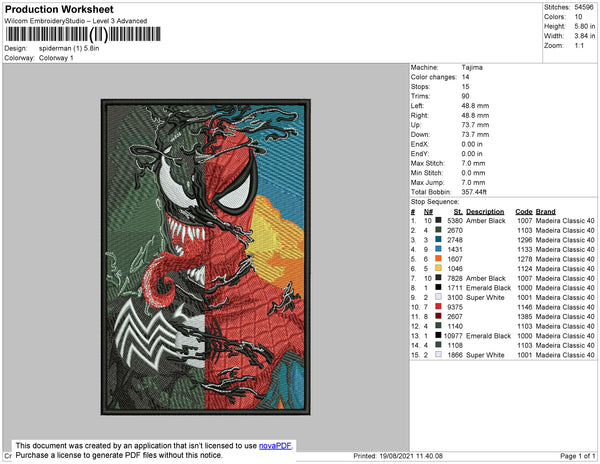
Task: Click the 'Page 1 of 1' footer text
Action: [x=577, y=456]
